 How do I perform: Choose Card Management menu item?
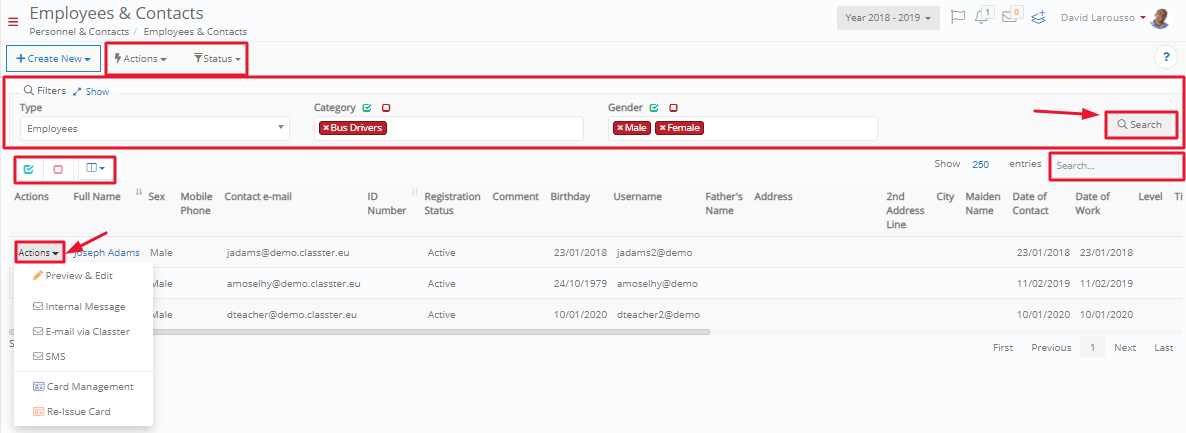[x=83, y=386]
